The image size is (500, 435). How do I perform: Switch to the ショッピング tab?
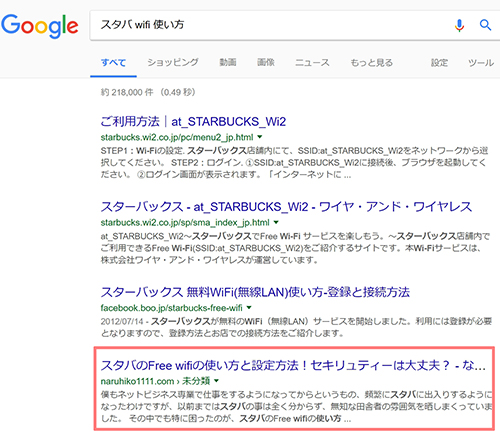[x=173, y=62]
